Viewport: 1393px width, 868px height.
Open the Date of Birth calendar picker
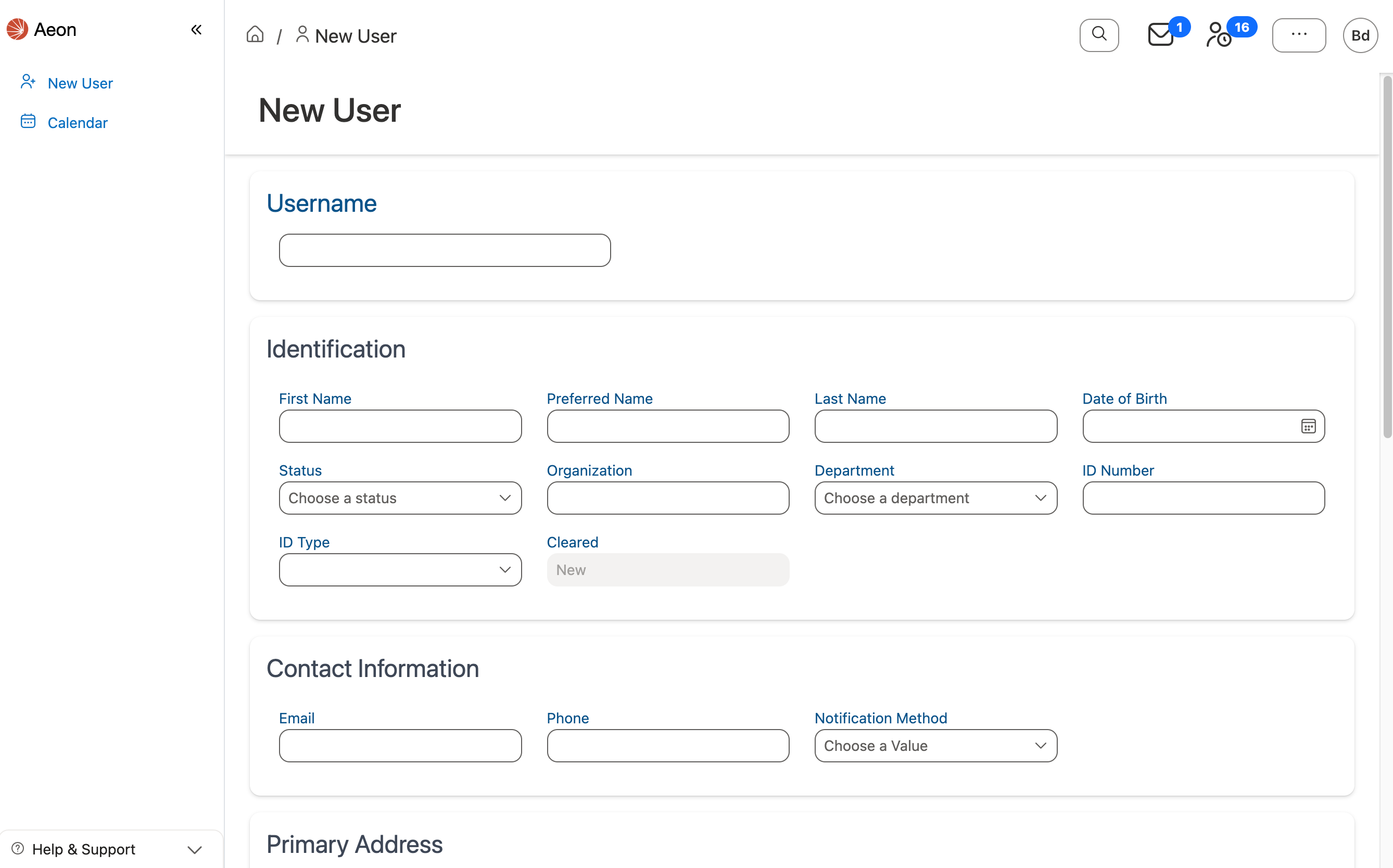tap(1308, 426)
